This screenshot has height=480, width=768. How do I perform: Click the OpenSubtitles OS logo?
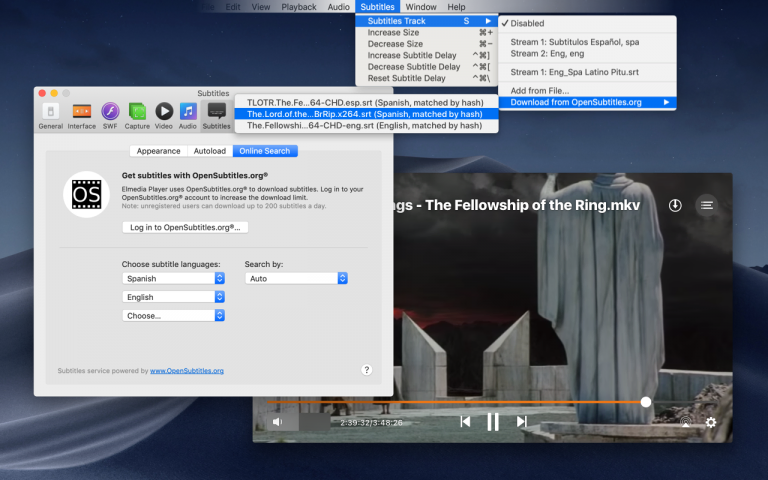point(86,194)
